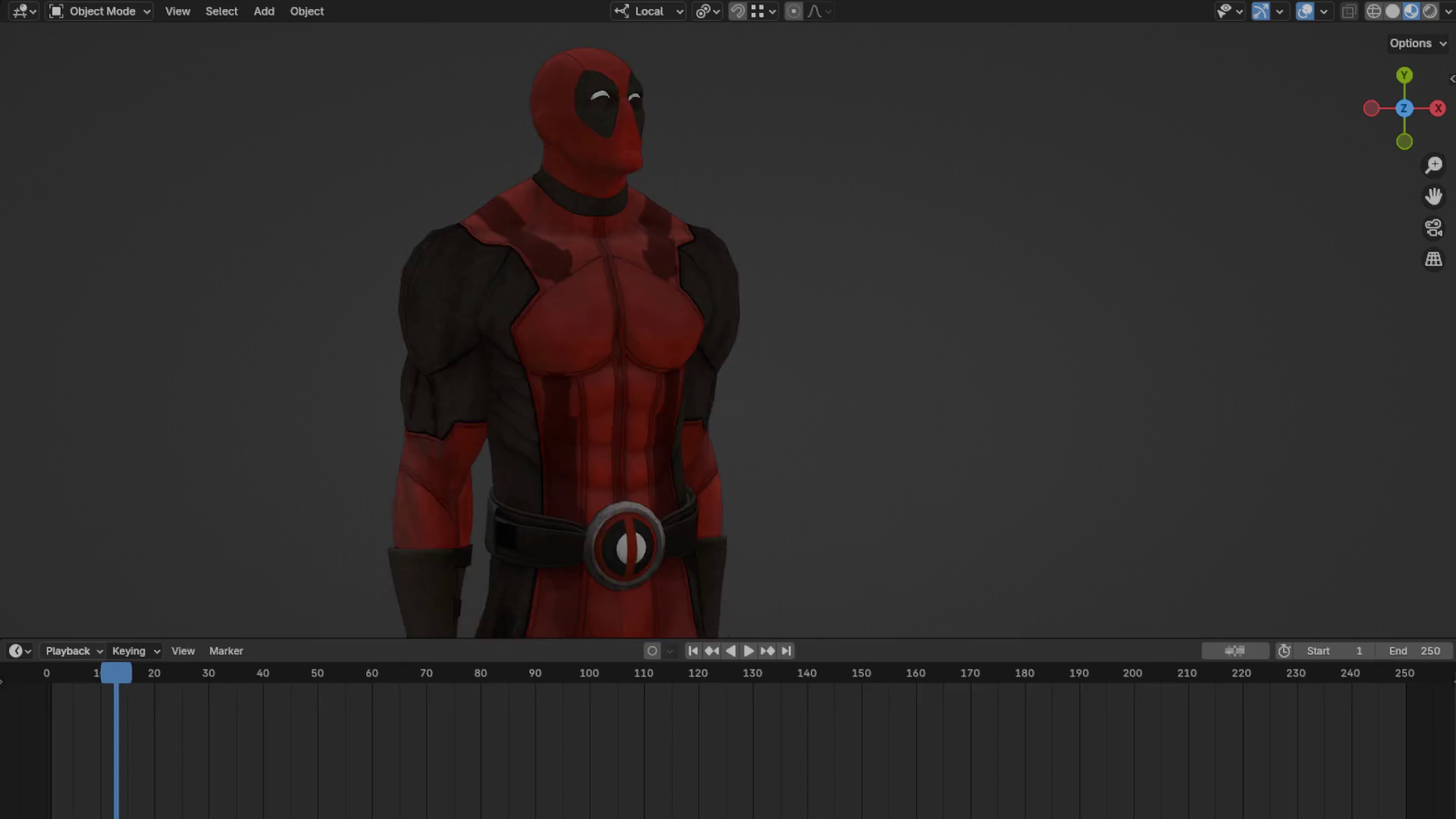Viewport: 1456px width, 819px height.
Task: Click the blue current frame playhead
Action: tap(116, 673)
